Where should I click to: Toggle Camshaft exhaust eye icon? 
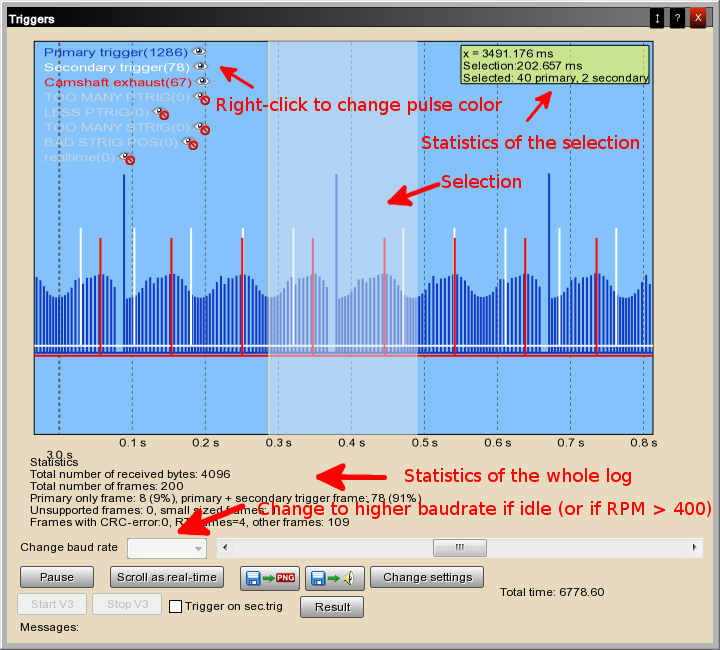[x=202, y=82]
